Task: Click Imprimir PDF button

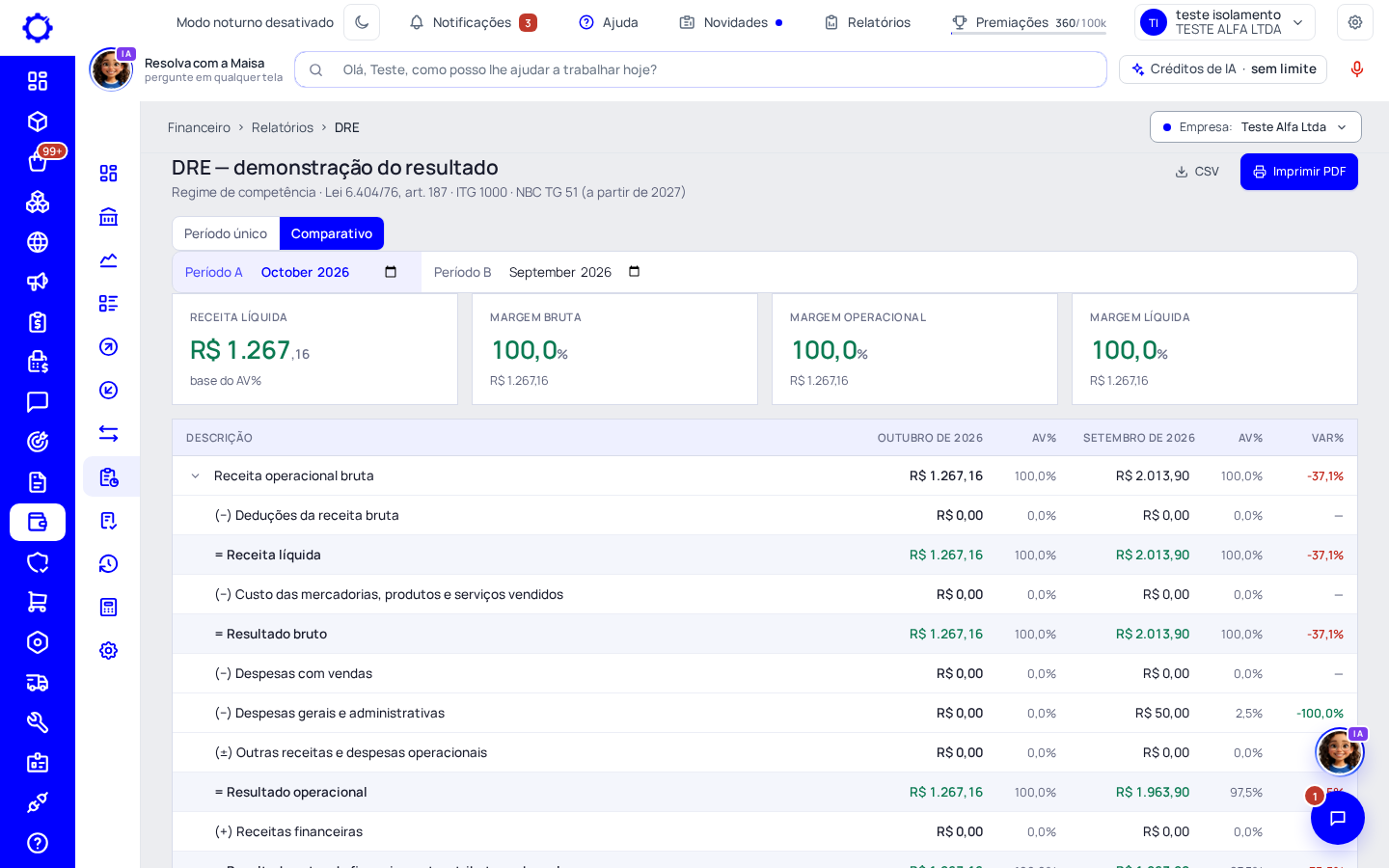Action: 1298,172
